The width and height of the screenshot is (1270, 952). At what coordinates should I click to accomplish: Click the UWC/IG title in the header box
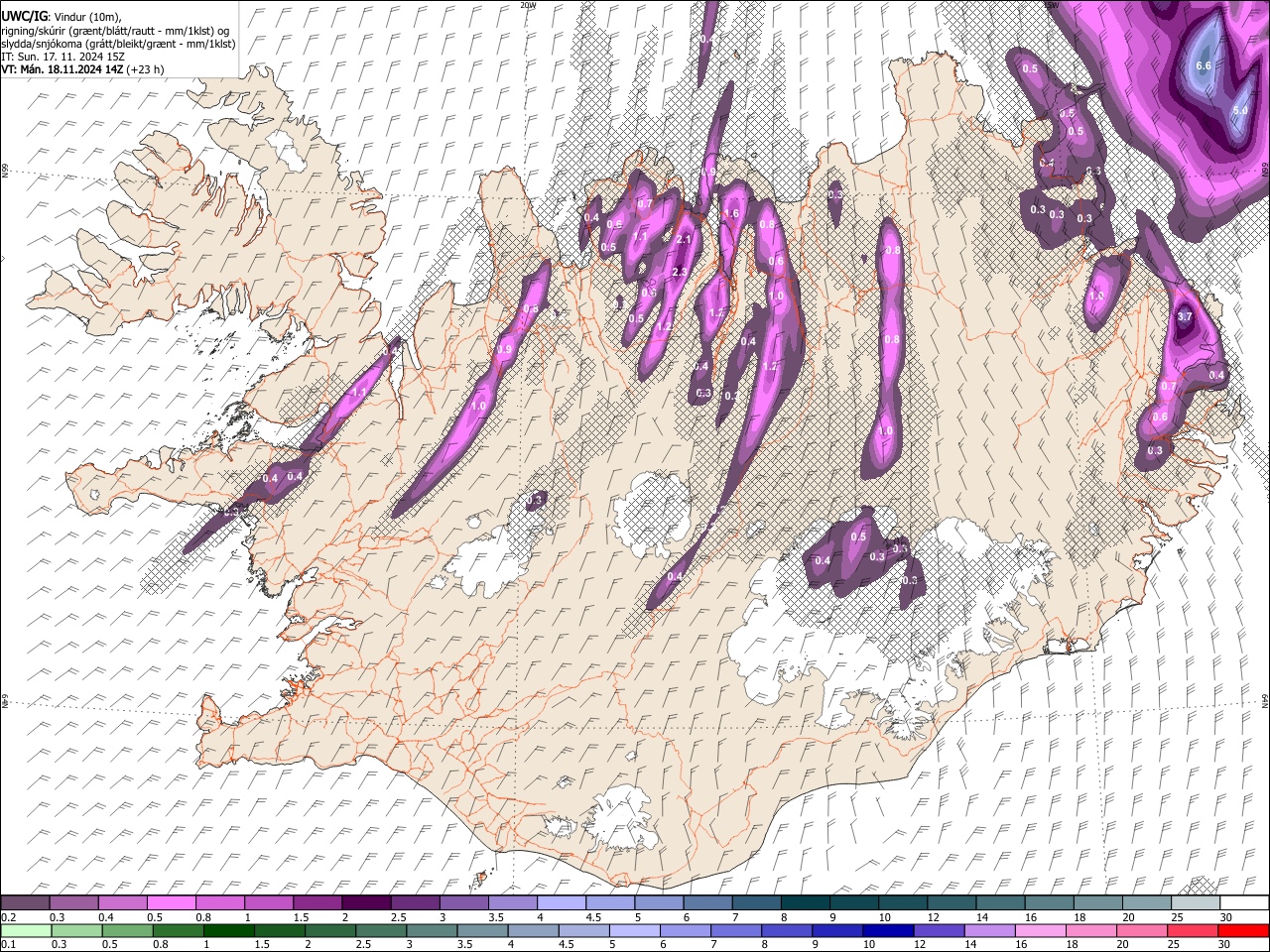click(x=24, y=16)
